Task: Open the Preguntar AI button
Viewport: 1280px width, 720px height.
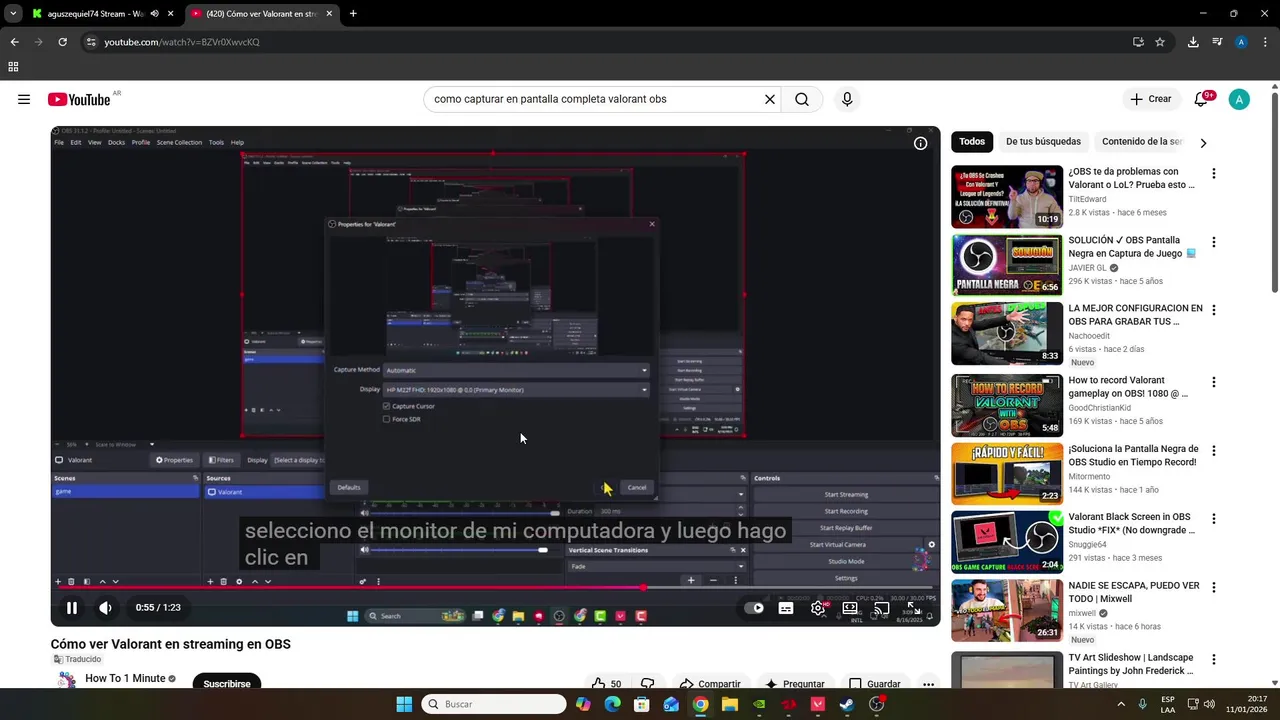Action: [x=795, y=684]
